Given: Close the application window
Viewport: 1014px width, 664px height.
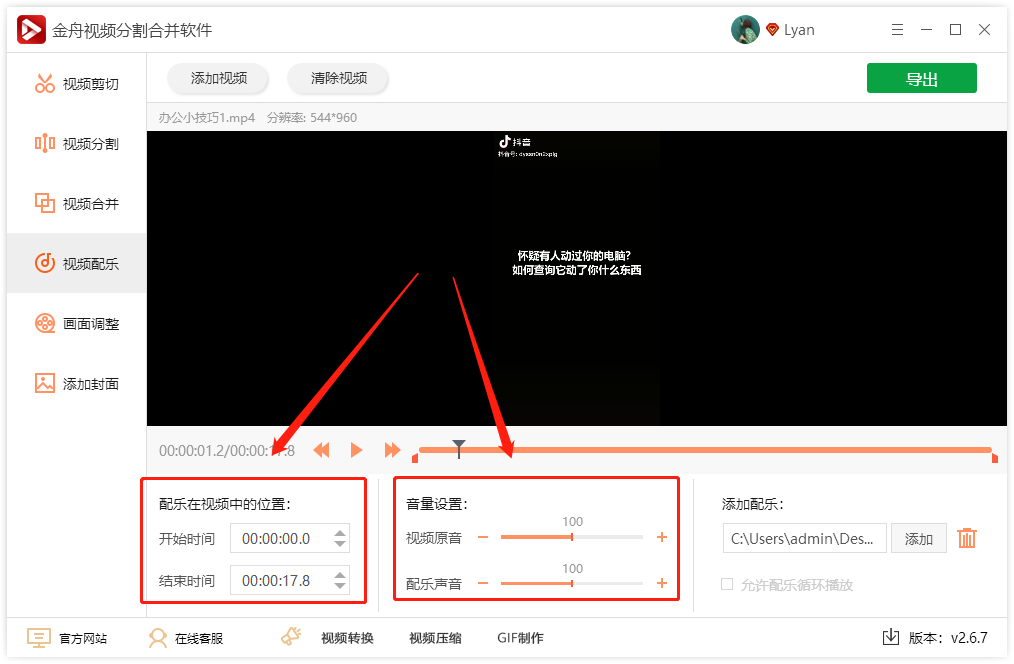Looking at the screenshot, I should (984, 30).
